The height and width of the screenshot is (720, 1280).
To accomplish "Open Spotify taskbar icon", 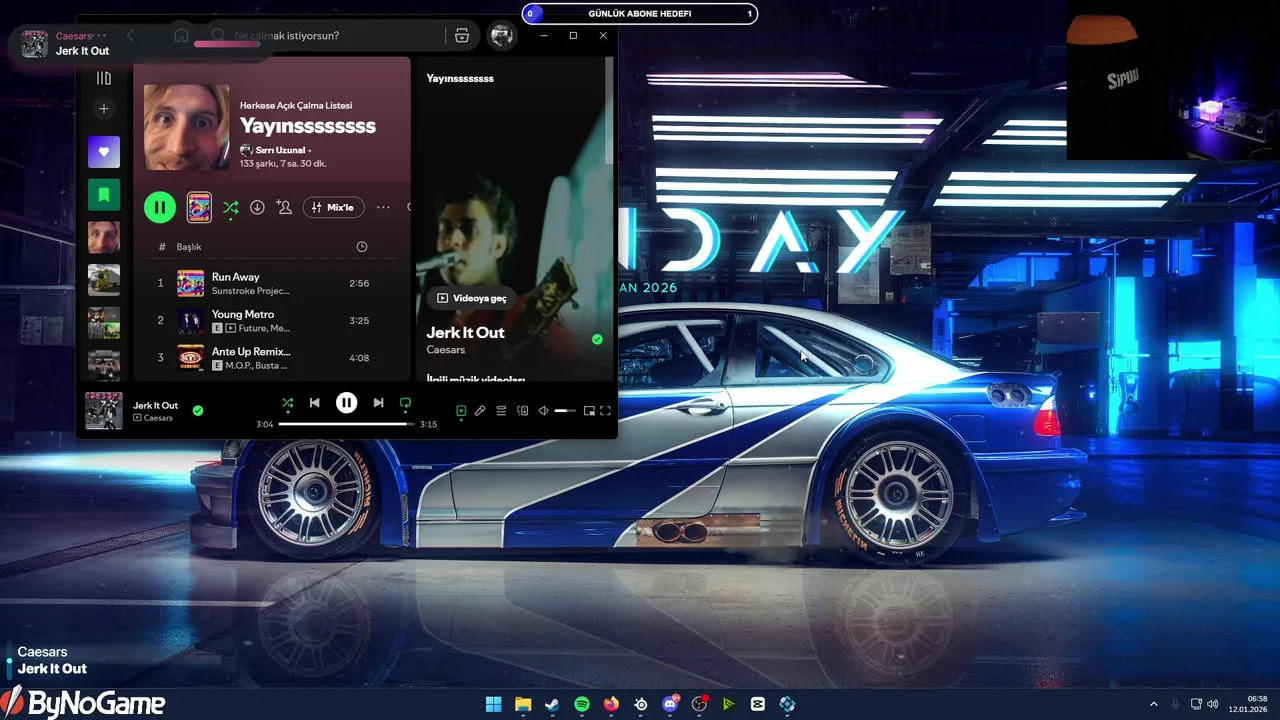I will tap(582, 704).
